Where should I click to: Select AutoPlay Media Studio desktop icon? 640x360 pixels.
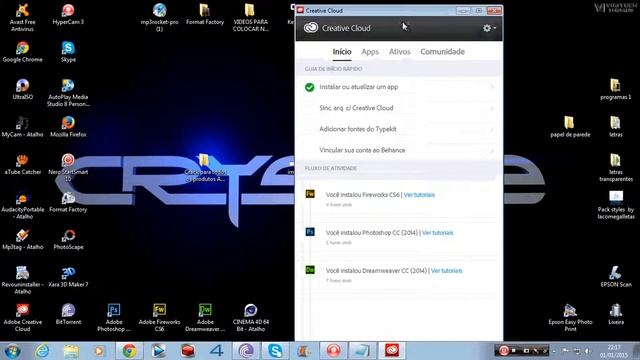tap(68, 93)
